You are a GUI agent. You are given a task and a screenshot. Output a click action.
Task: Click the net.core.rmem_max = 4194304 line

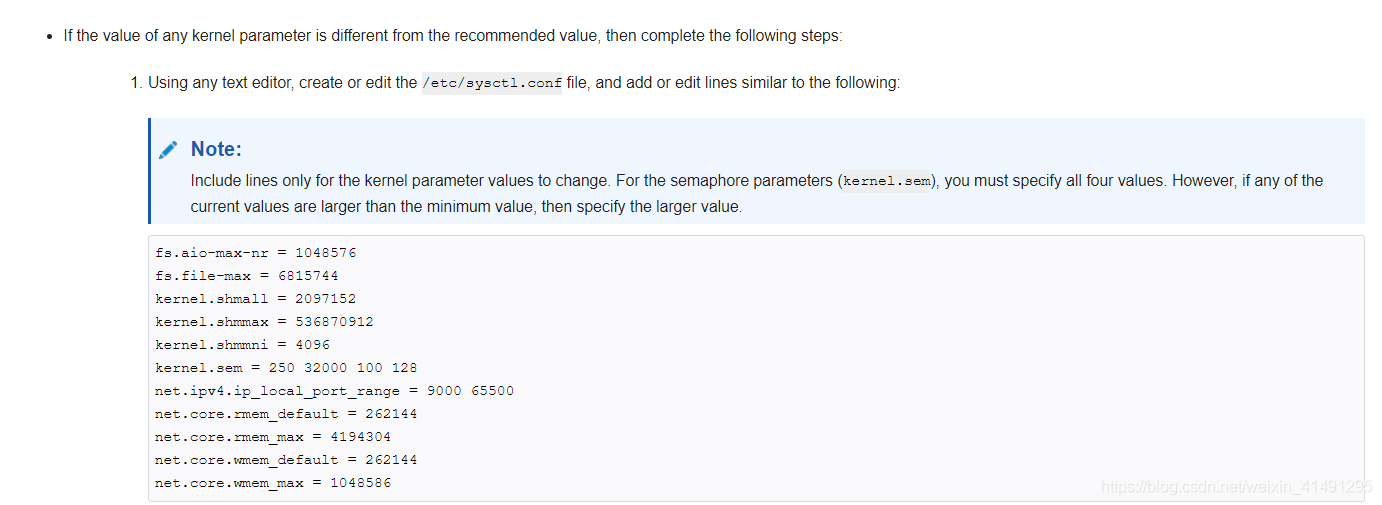pyautogui.click(x=273, y=437)
